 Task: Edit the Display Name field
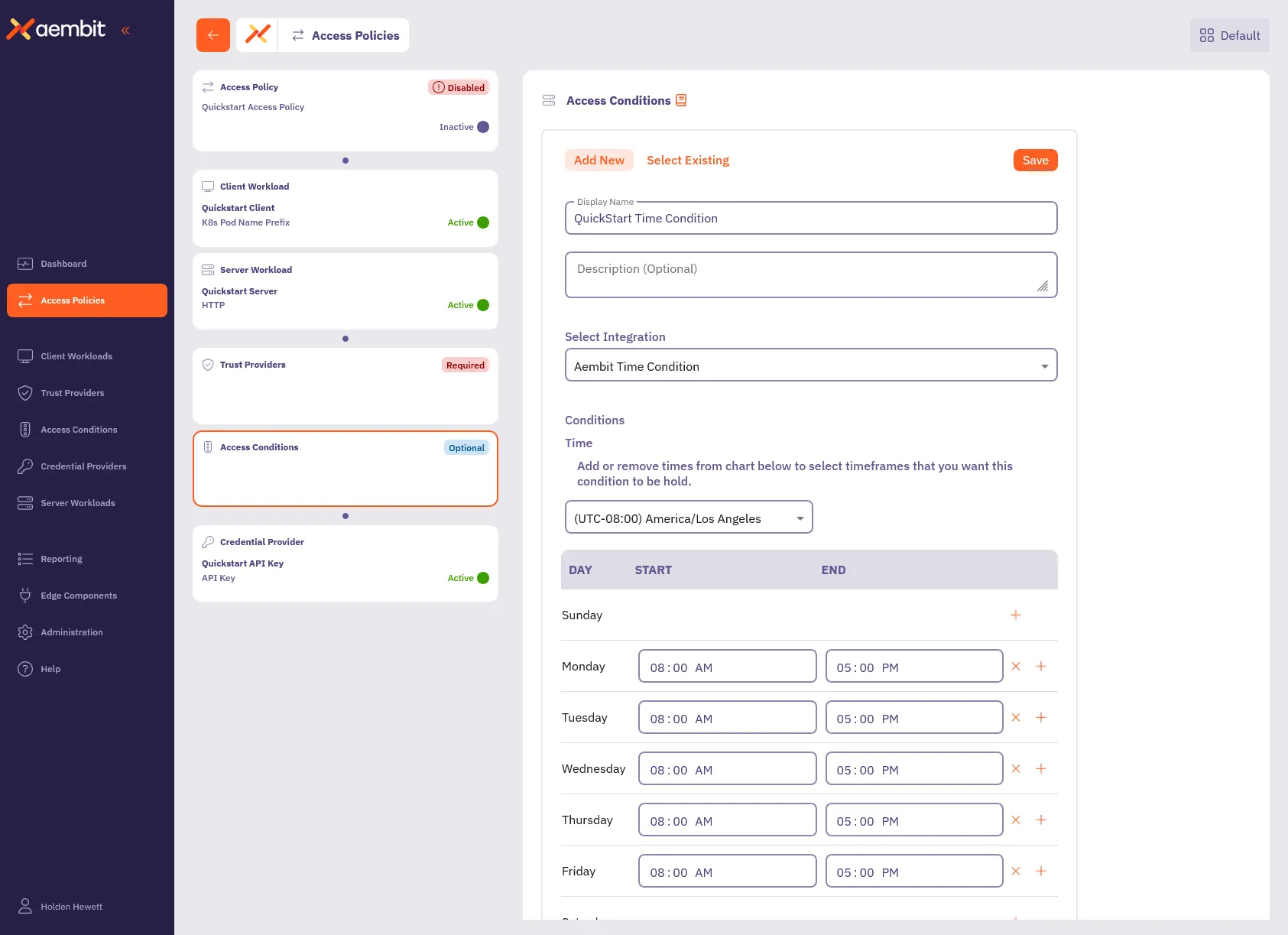[810, 218]
